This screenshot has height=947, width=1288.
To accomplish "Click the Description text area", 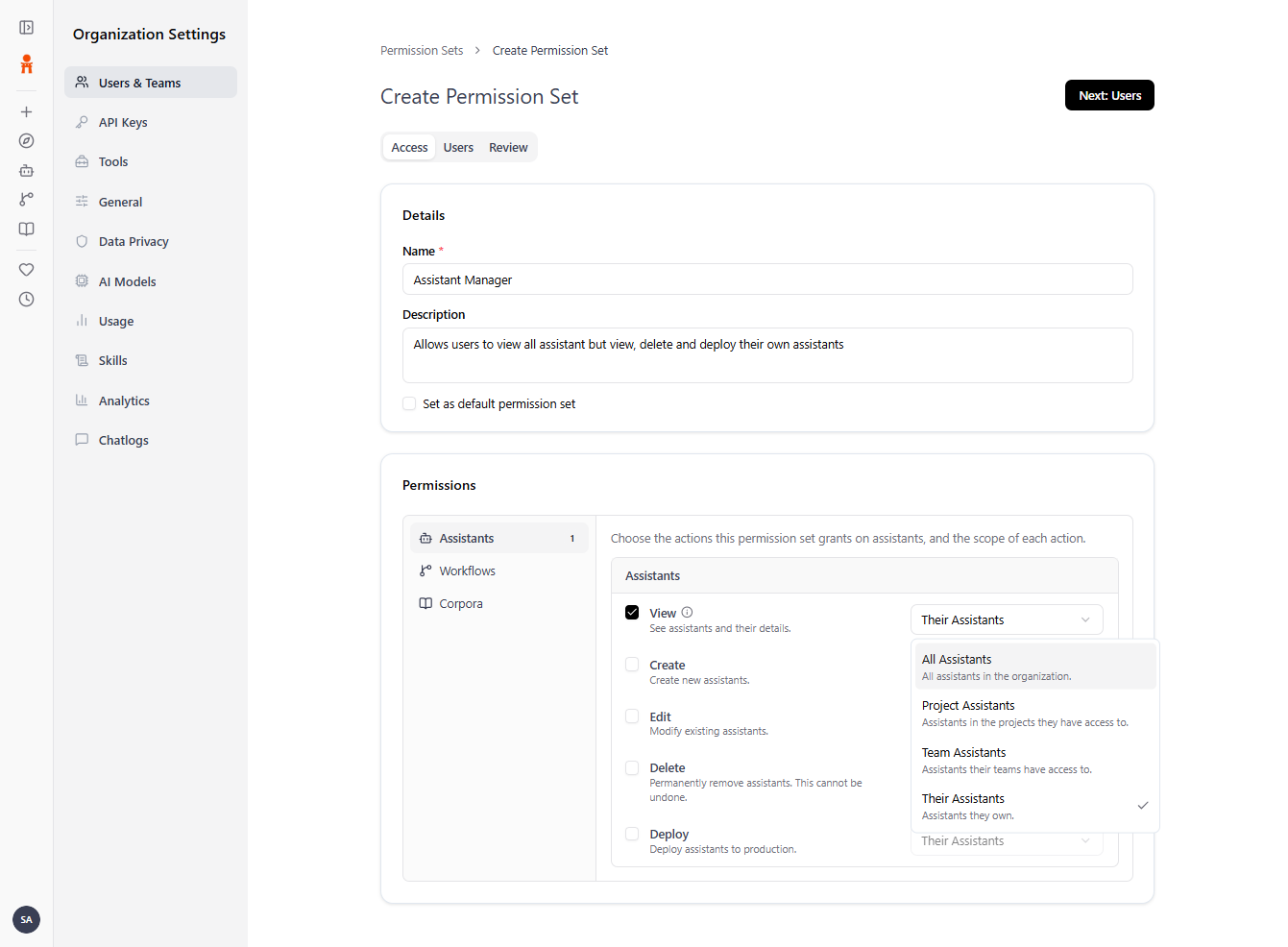I will pyautogui.click(x=767, y=355).
